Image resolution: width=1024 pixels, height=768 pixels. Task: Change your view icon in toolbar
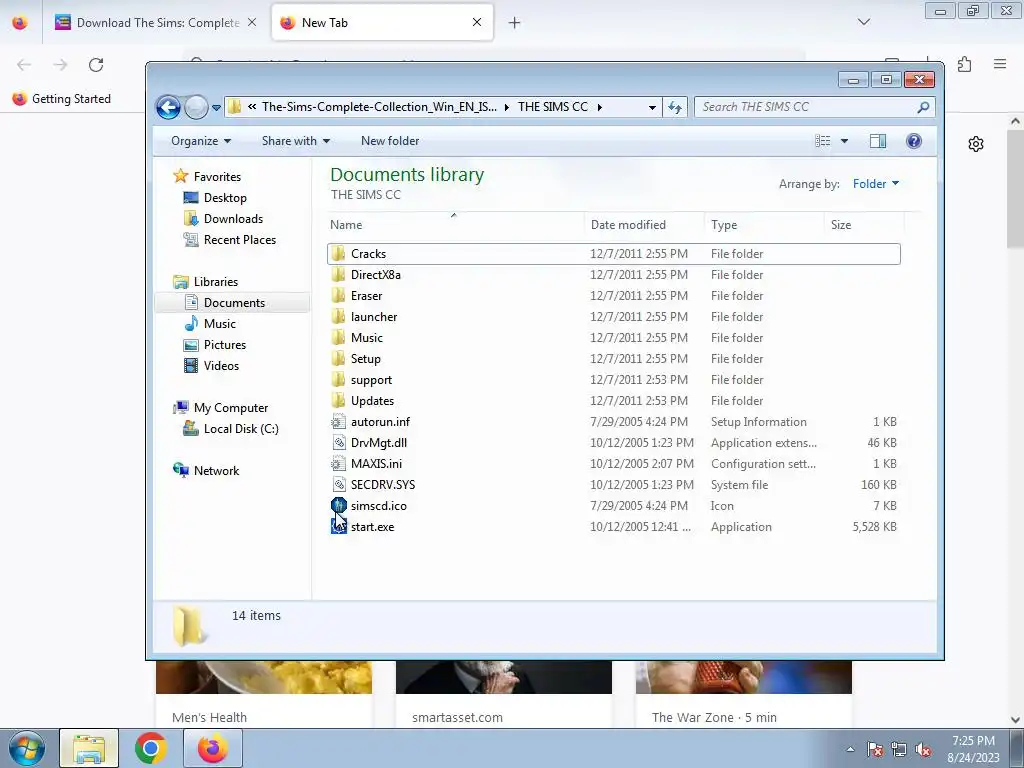(x=823, y=141)
